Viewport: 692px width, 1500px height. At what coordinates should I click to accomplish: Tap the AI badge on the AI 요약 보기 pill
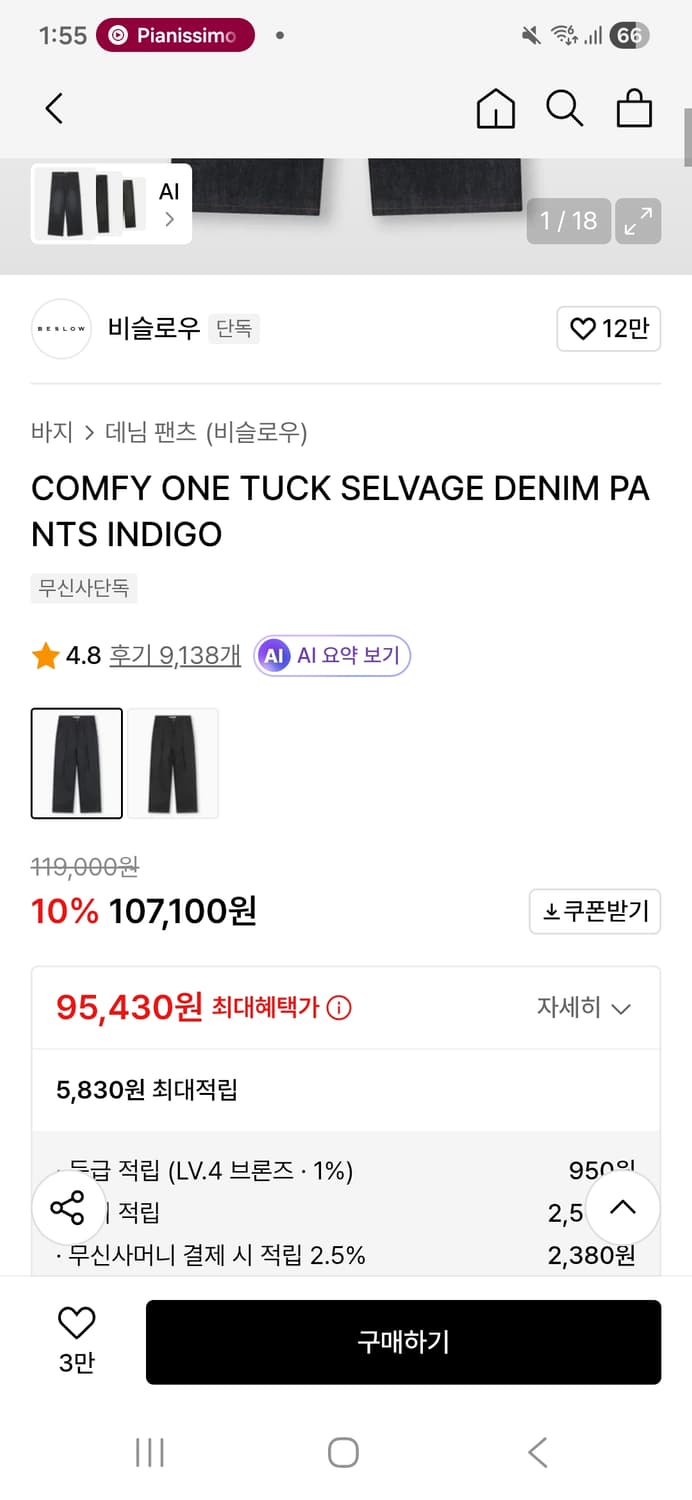(273, 655)
